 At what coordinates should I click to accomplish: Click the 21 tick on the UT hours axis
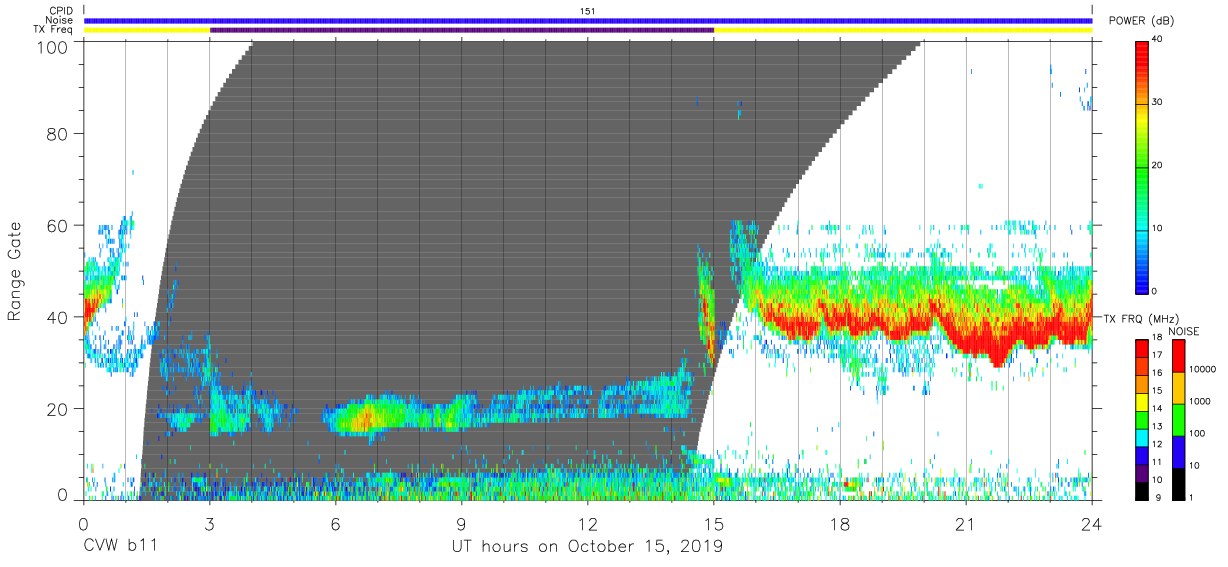pos(966,524)
